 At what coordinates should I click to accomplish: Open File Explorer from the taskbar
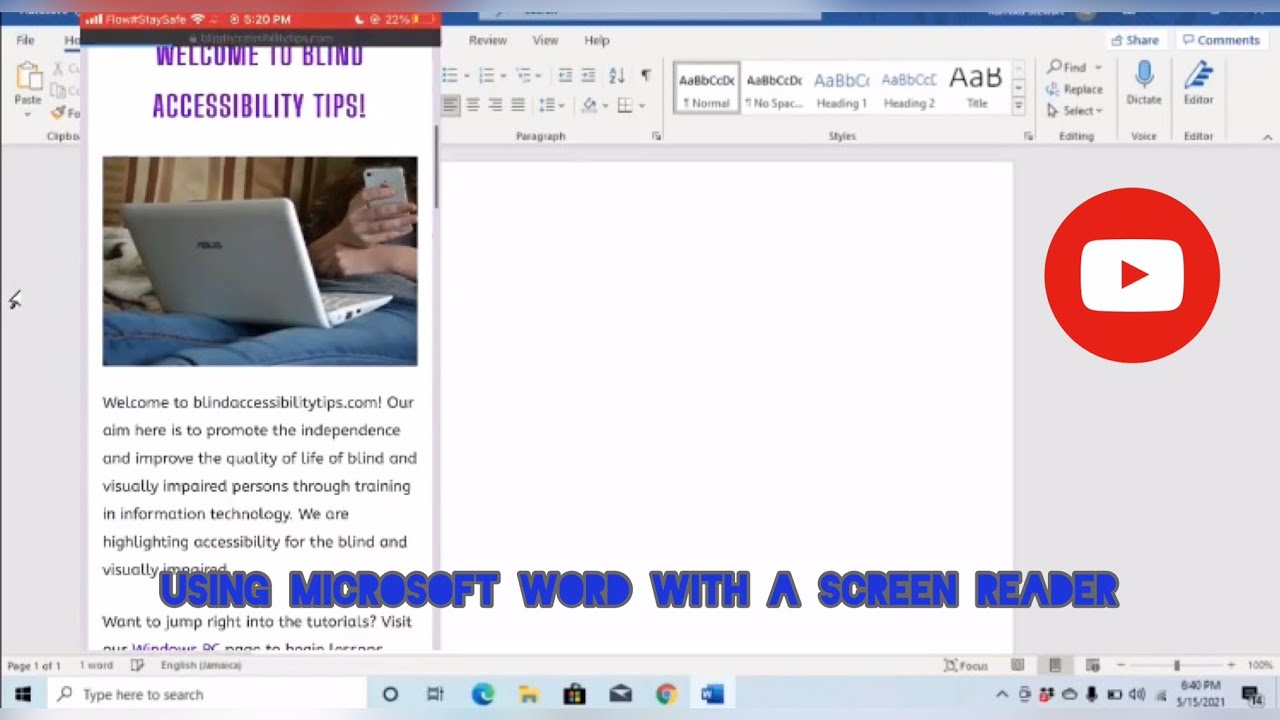[528, 694]
